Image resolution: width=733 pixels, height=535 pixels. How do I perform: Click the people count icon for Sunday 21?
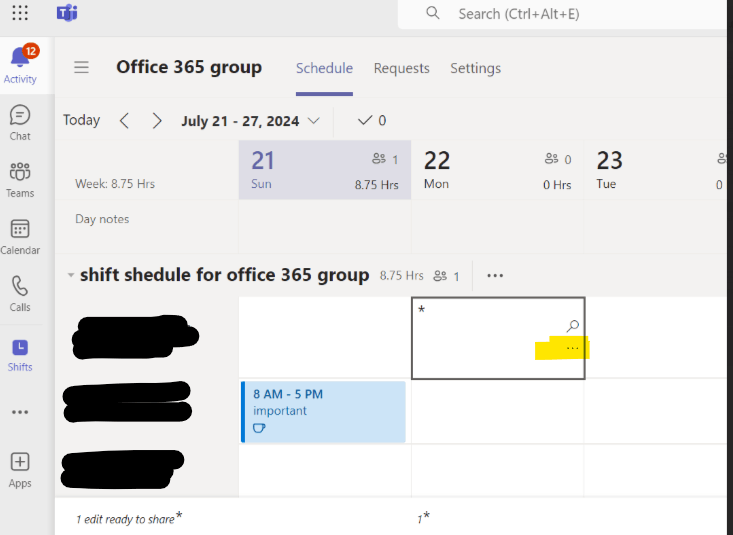(x=379, y=159)
